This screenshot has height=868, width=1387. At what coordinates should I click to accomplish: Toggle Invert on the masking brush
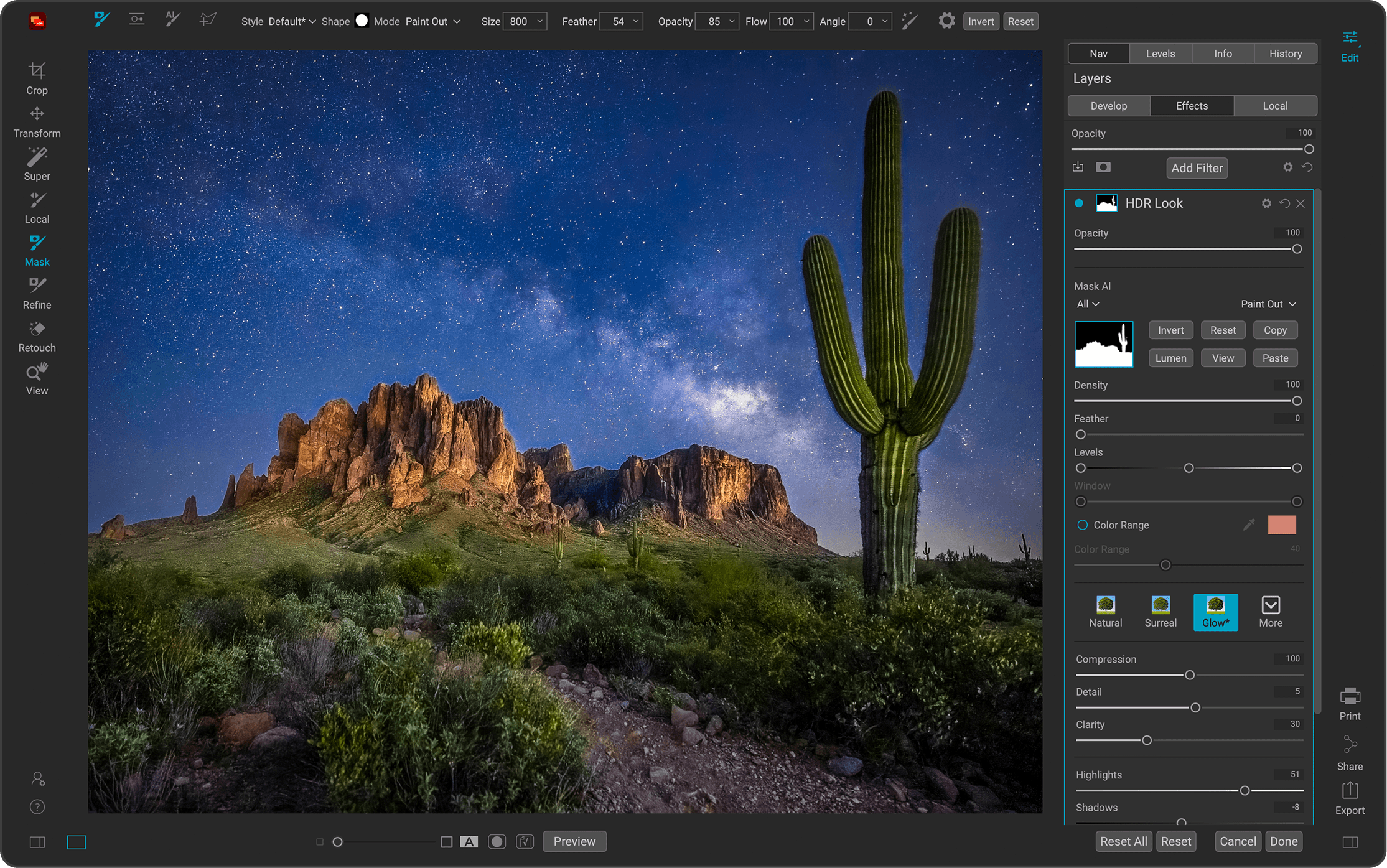point(981,21)
